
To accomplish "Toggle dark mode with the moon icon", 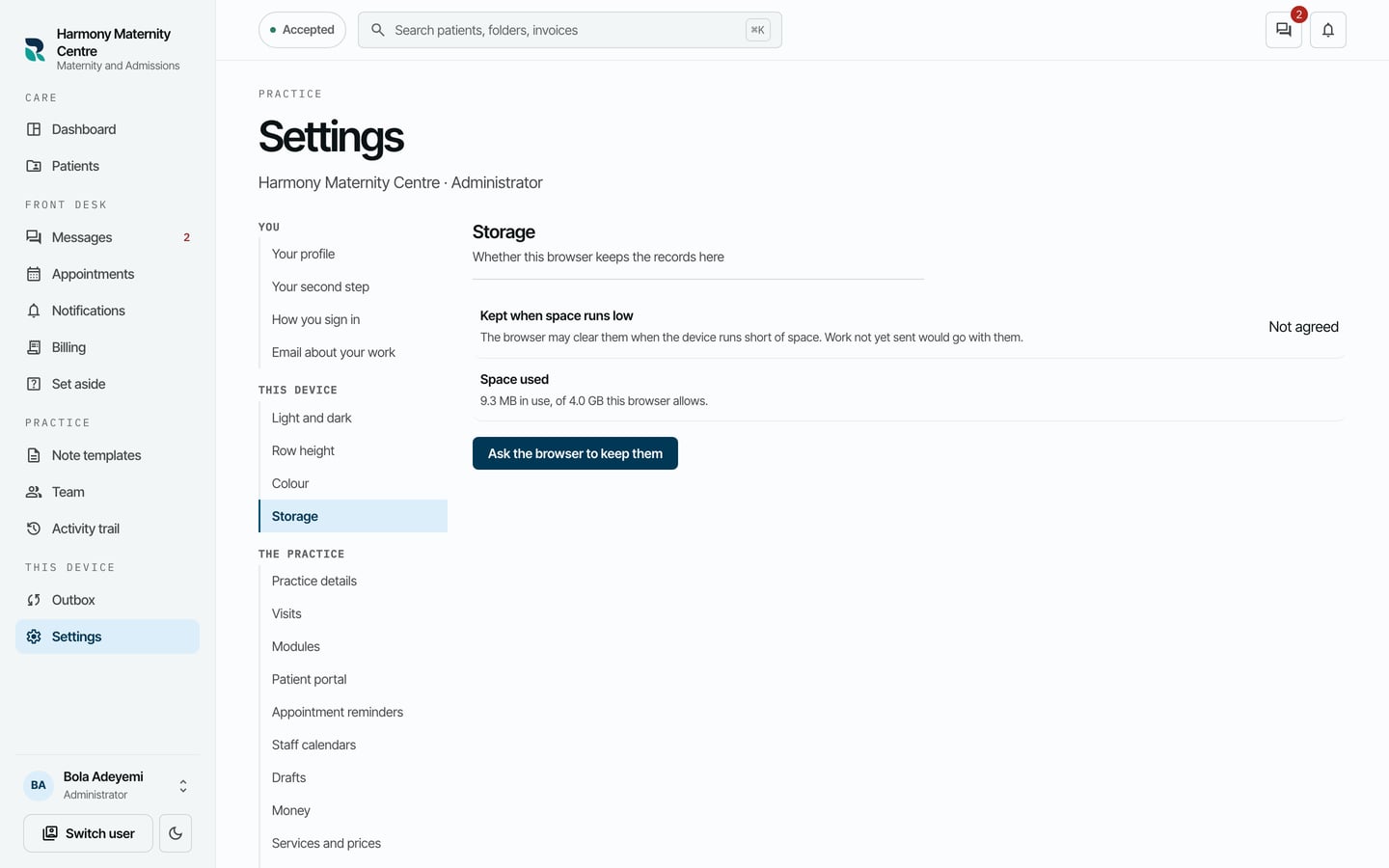I will [176, 833].
